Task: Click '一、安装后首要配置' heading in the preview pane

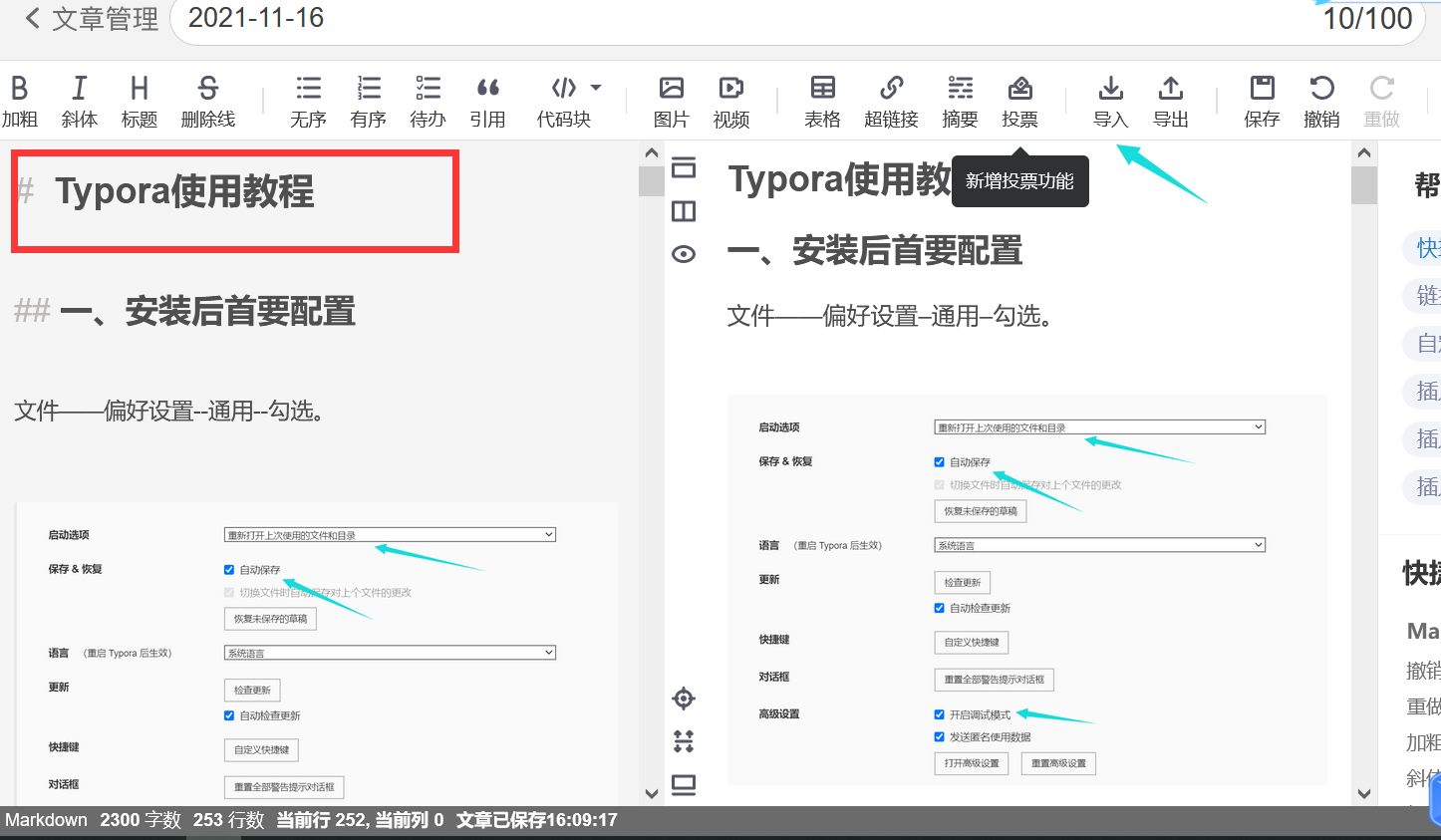Action: coord(875,251)
